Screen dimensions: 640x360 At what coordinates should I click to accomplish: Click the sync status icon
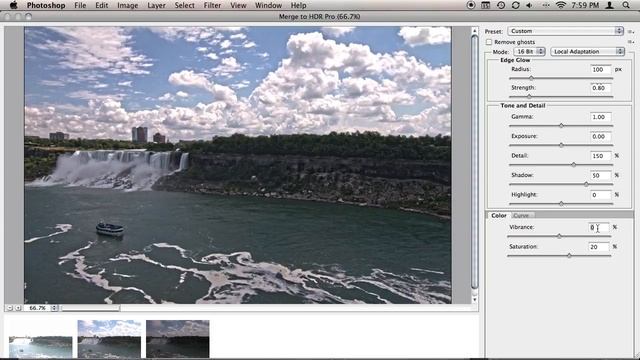click(516, 5)
